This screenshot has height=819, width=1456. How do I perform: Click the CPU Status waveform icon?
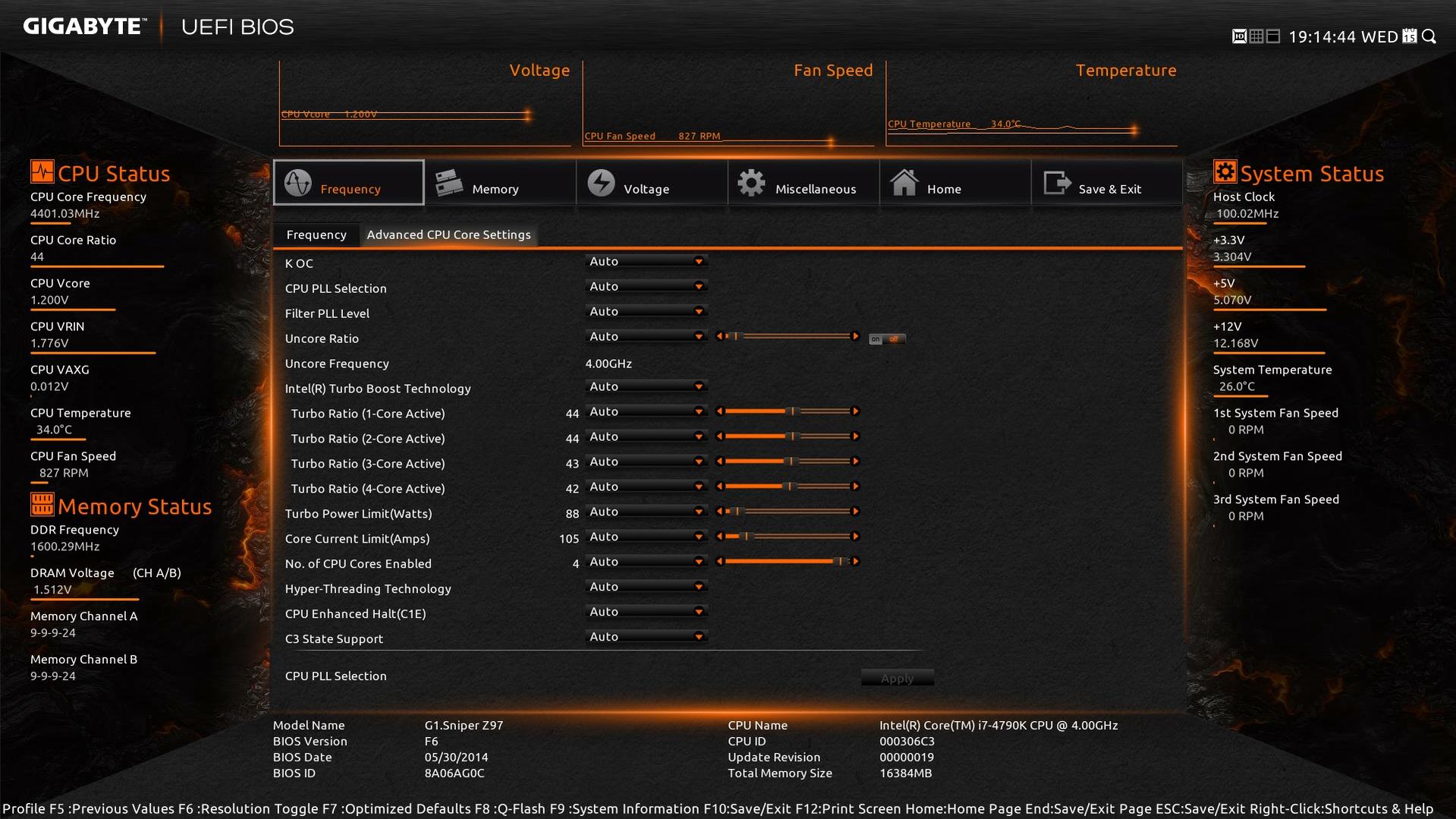point(42,172)
